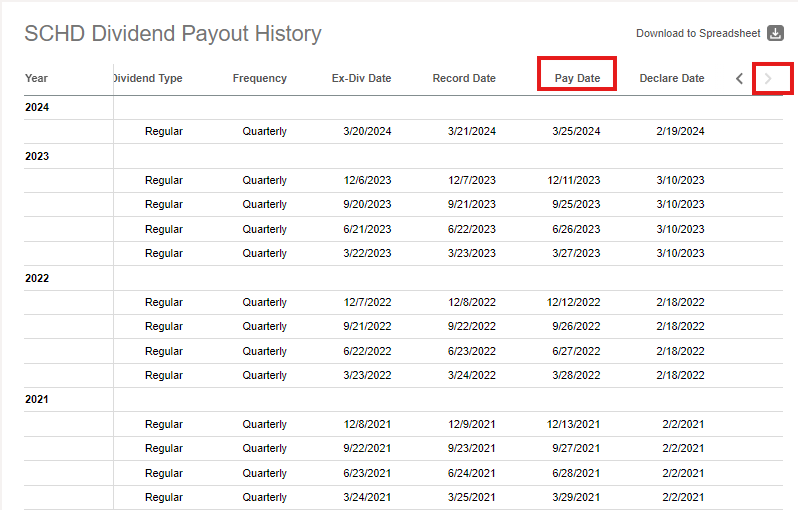Screen dimensions: 798x510
Task: Click the ex-div date 12/6/2023
Action: (x=367, y=180)
